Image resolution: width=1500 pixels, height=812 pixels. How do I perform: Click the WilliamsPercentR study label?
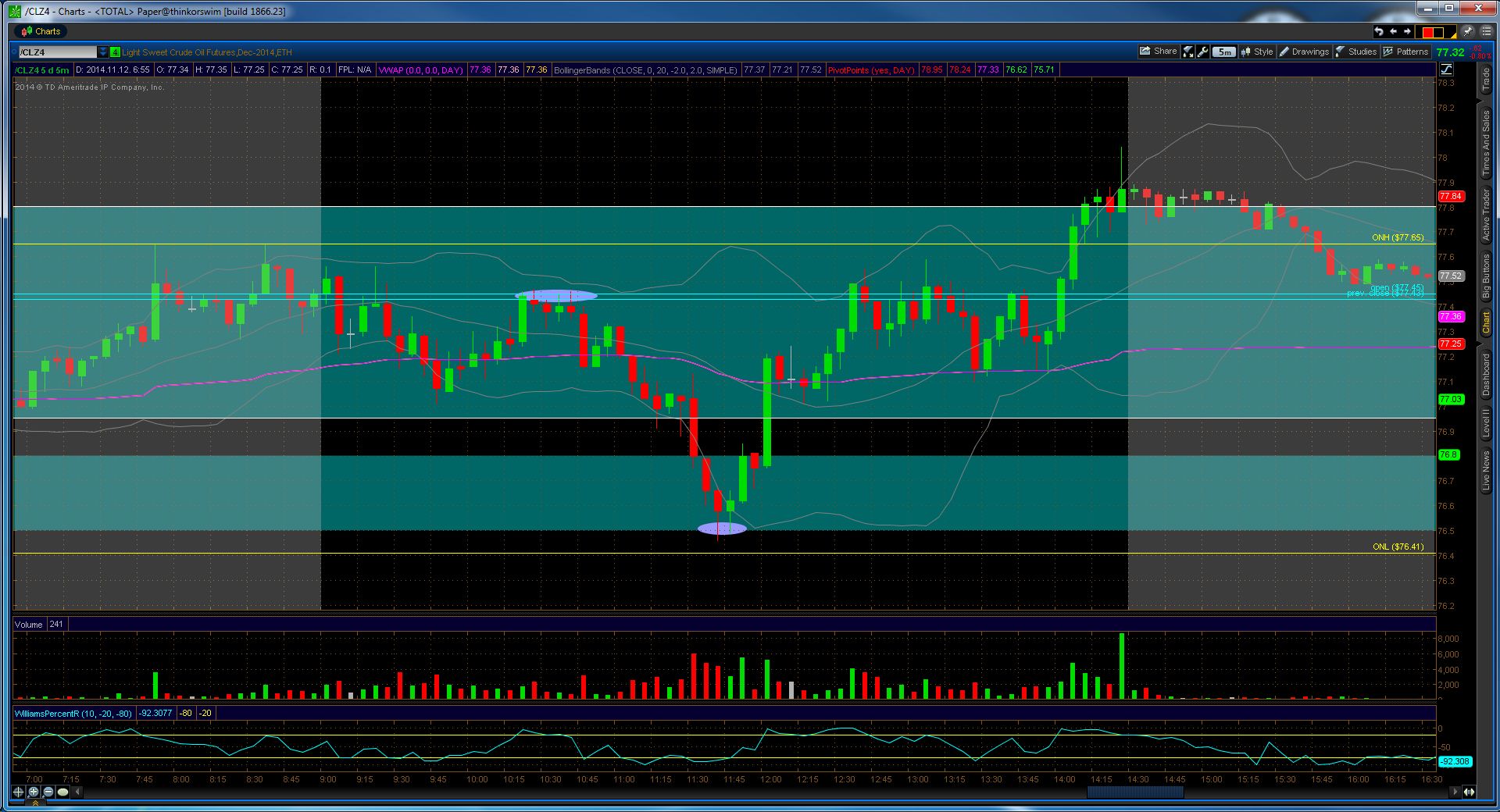click(73, 714)
